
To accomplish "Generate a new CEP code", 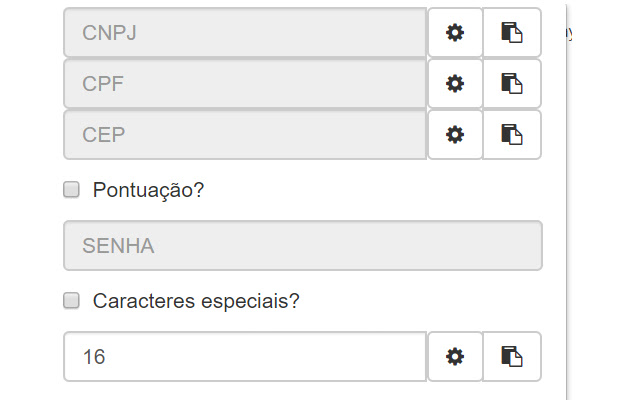I will click(x=455, y=135).
